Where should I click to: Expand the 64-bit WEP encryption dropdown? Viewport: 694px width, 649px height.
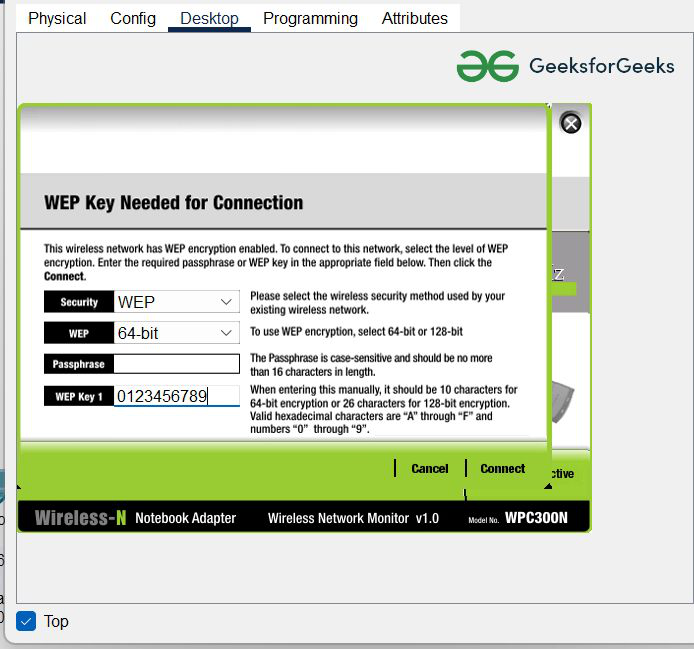[176, 332]
